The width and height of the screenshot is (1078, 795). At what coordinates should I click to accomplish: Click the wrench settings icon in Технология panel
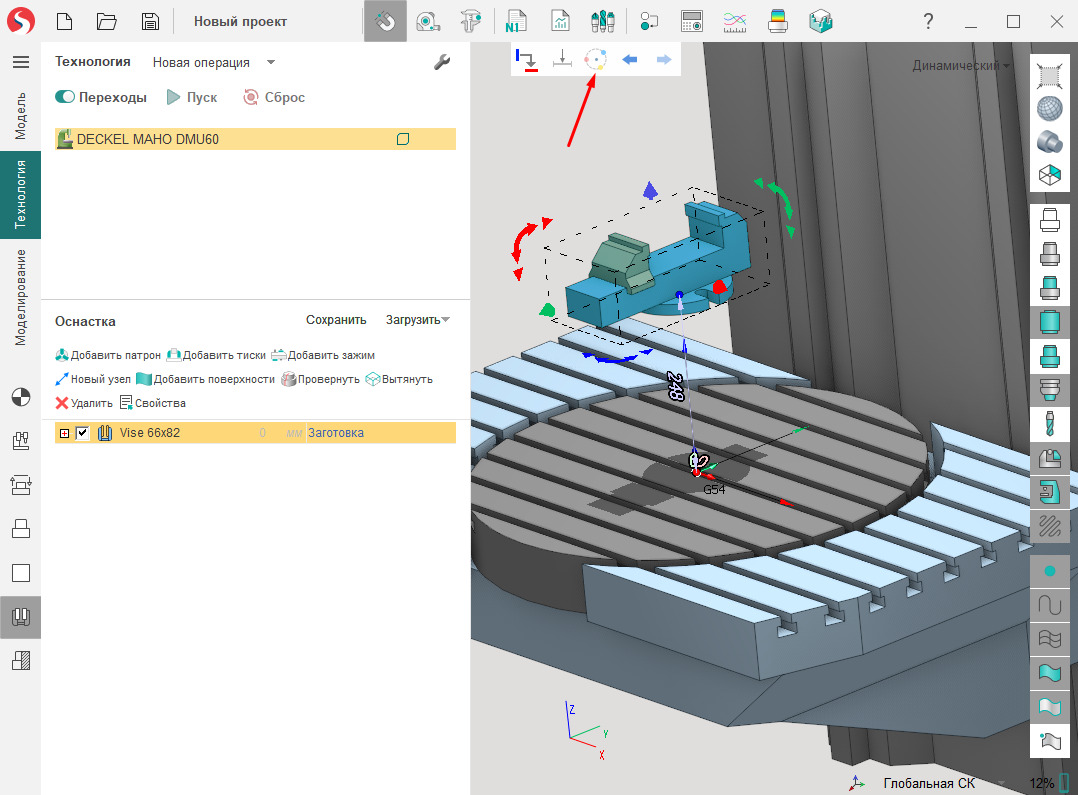click(x=442, y=62)
